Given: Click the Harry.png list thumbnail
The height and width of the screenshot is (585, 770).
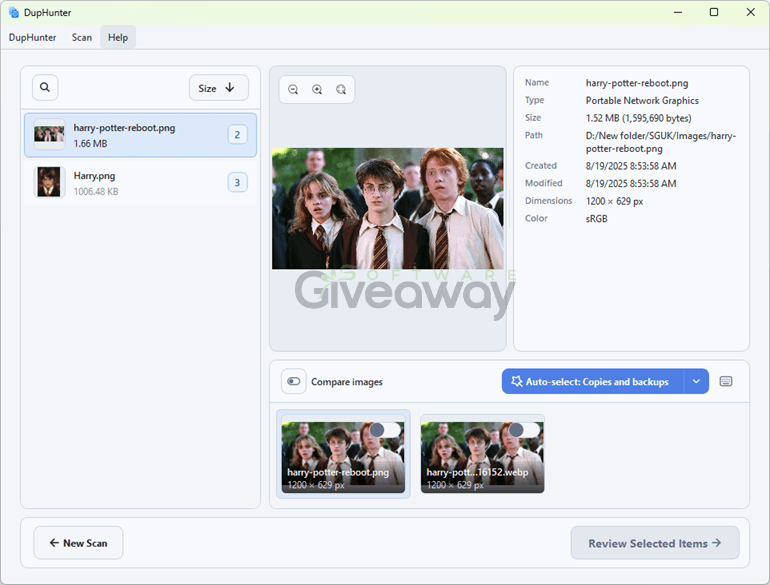Looking at the screenshot, I should pos(49,182).
